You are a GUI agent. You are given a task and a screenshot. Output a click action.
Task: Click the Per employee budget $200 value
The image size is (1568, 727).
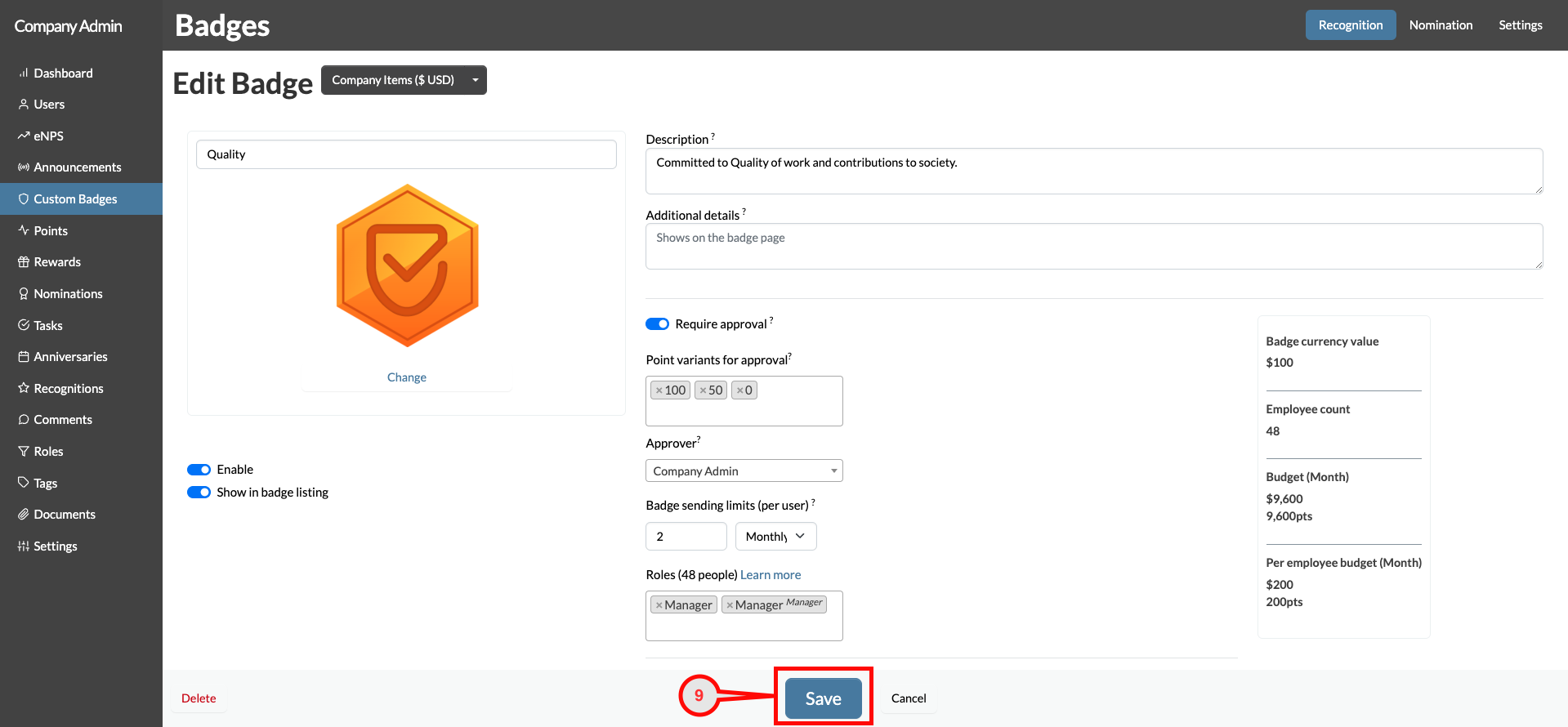tap(1280, 585)
